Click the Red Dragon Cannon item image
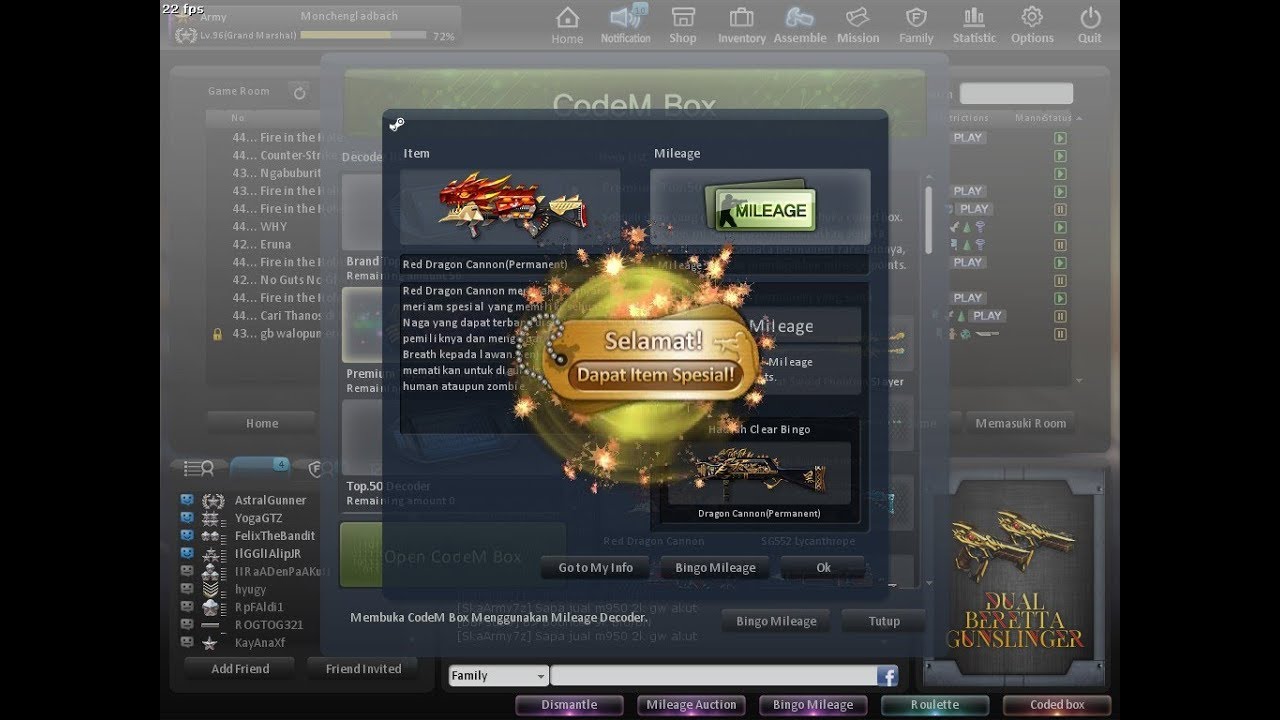The width and height of the screenshot is (1280, 720). coord(510,207)
